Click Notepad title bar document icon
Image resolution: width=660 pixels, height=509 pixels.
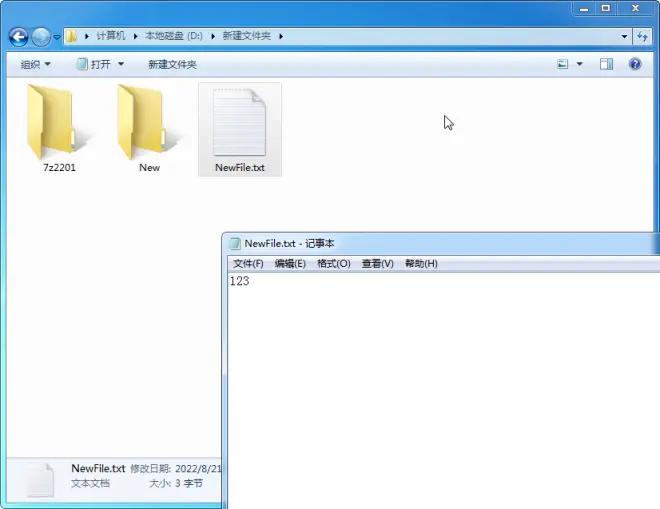point(235,244)
